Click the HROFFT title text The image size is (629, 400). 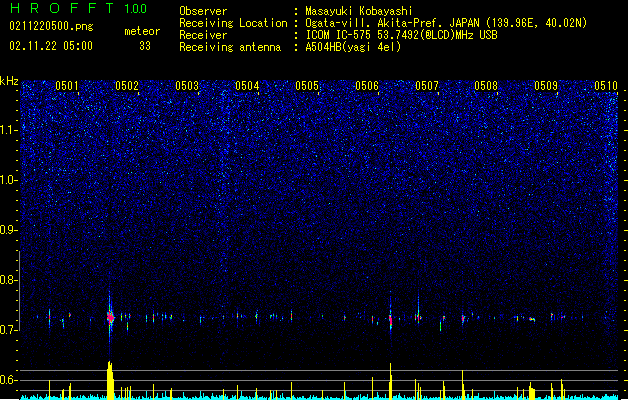(62, 8)
